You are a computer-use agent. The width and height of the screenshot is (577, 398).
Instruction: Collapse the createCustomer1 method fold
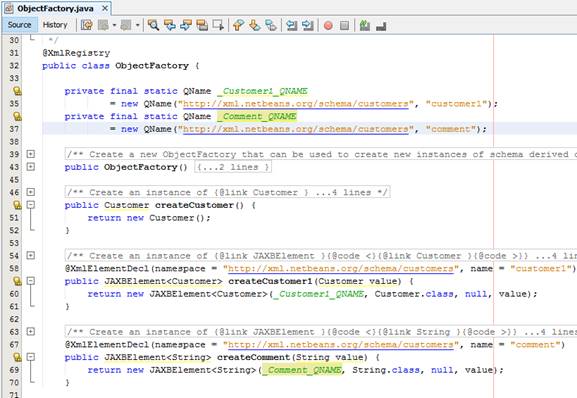[31, 281]
